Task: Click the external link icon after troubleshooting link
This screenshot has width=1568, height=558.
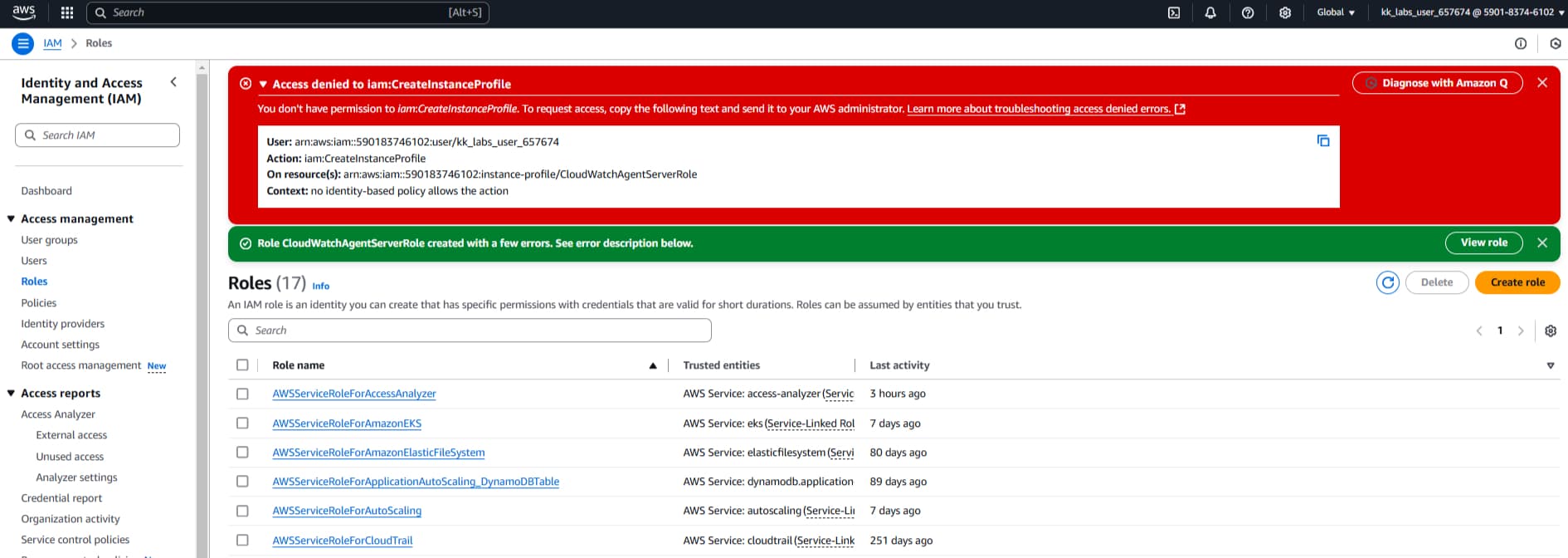Action: 1181,109
